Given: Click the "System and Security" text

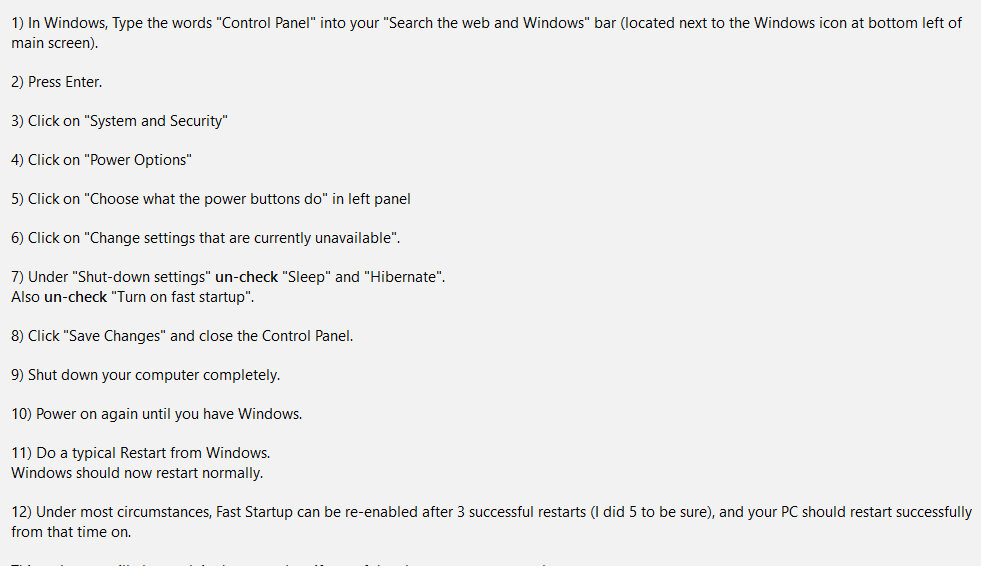Looking at the screenshot, I should tap(159, 121).
